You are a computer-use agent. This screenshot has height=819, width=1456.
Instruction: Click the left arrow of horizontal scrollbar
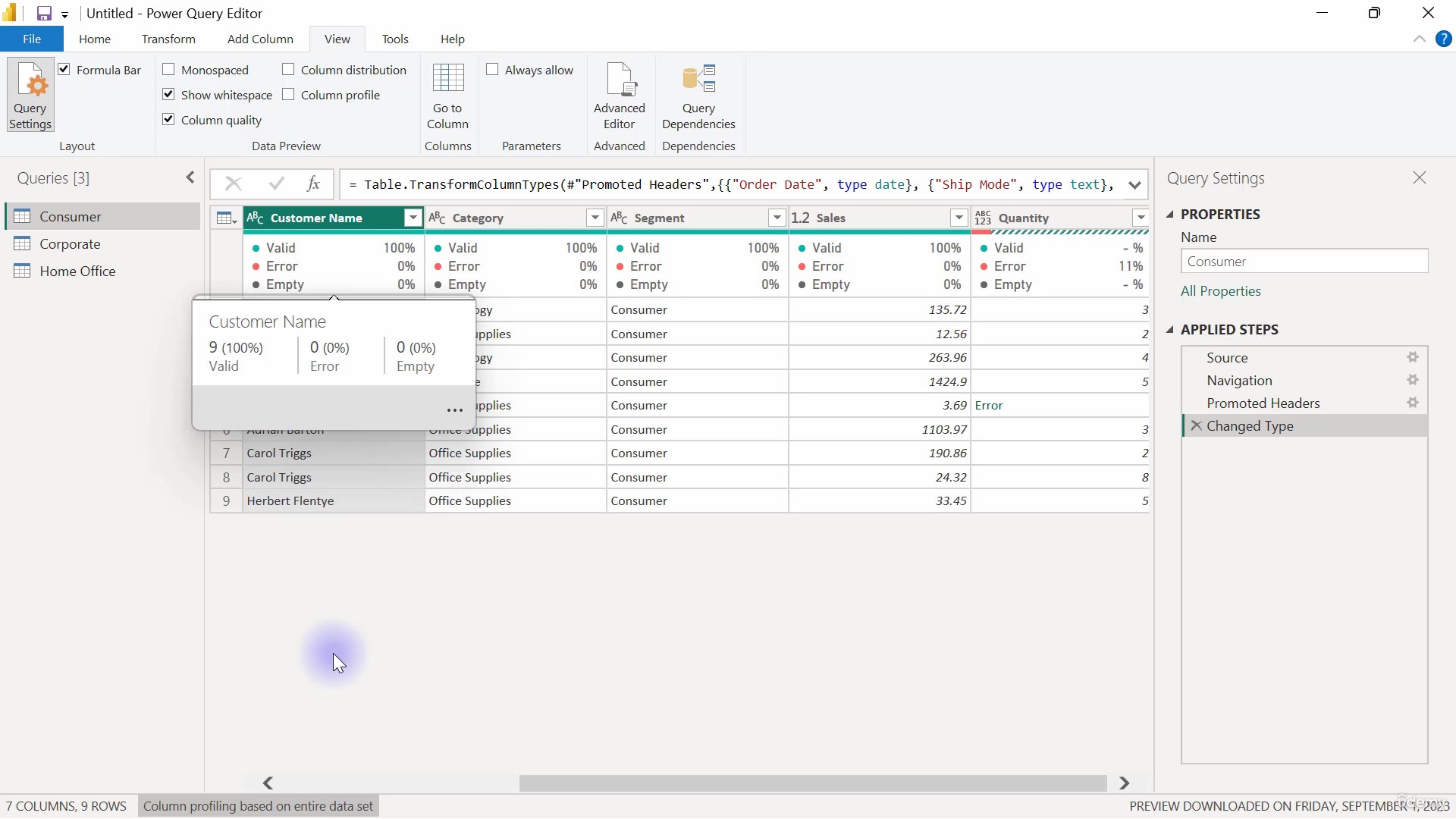(268, 783)
